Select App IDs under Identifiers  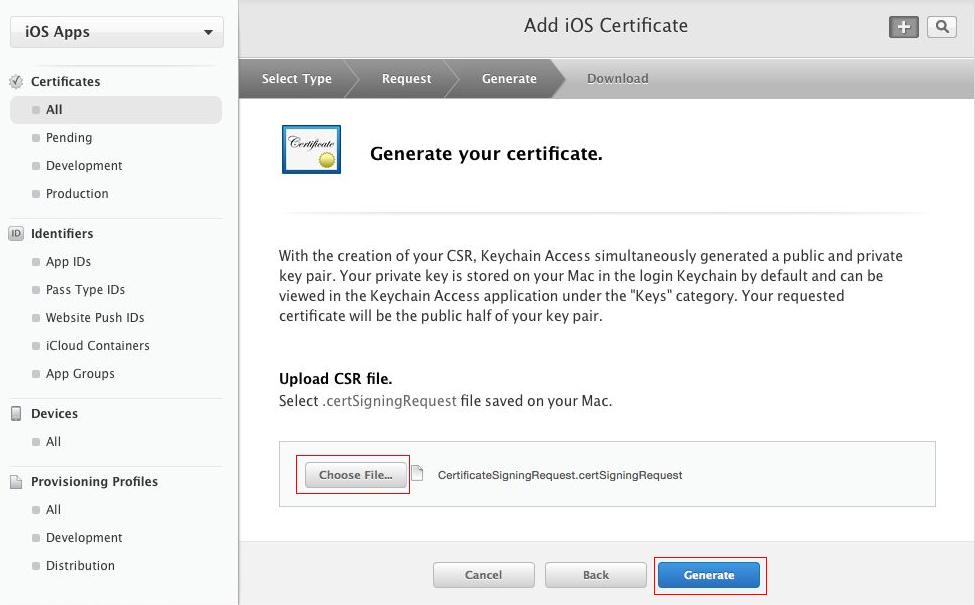pos(68,262)
